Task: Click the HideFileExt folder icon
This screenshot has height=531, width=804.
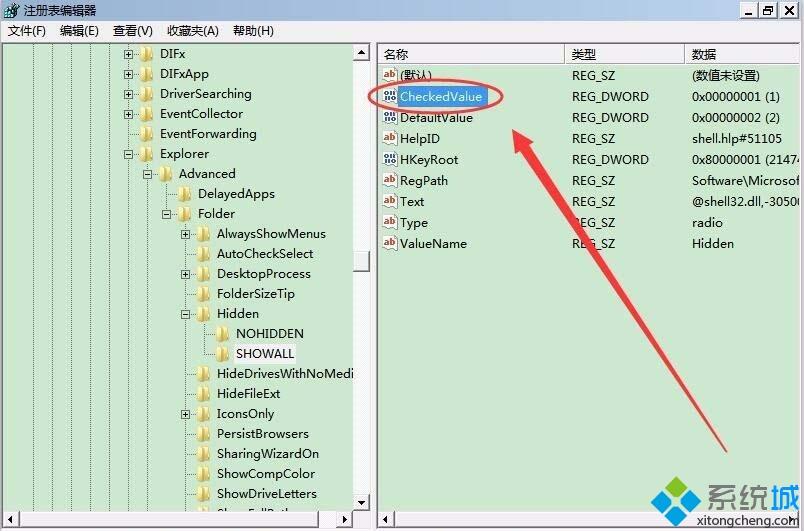Action: (204, 394)
